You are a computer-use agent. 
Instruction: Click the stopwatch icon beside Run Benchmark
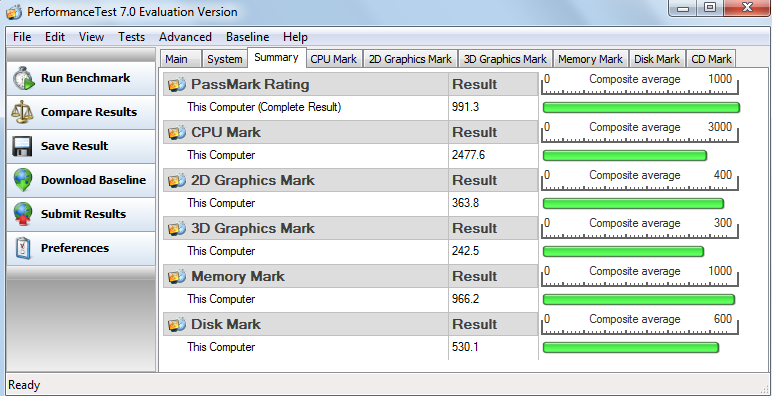point(23,78)
